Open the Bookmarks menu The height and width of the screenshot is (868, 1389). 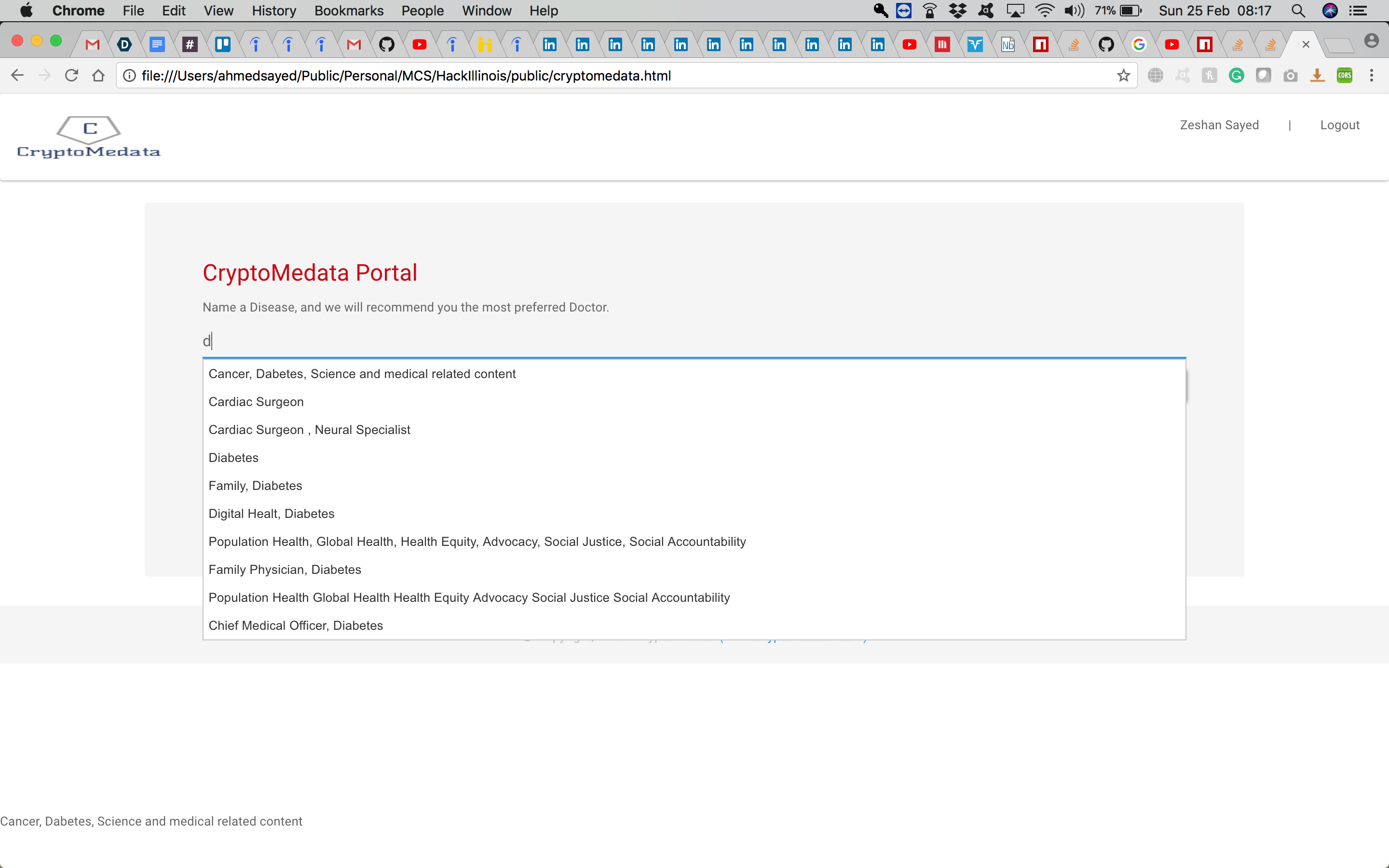(x=348, y=10)
